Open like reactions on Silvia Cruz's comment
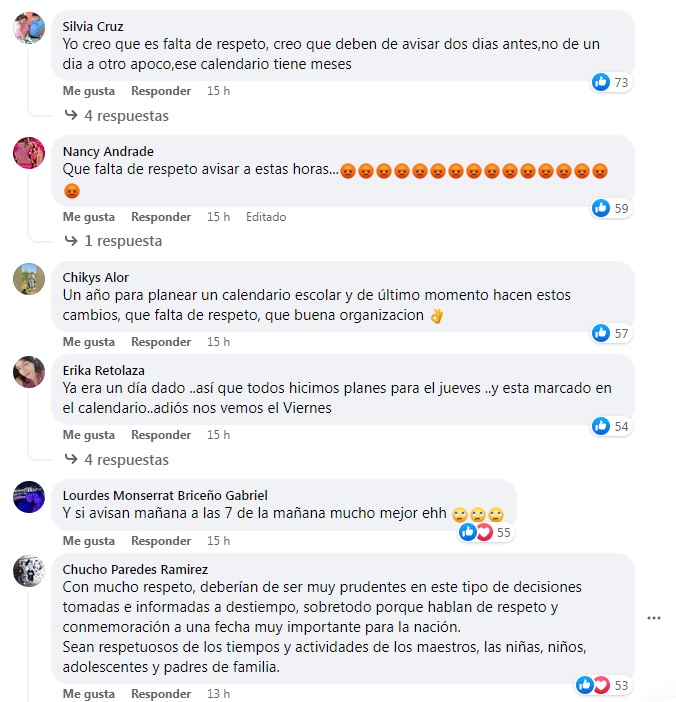Viewport: 676px width, 702px height. pos(611,82)
